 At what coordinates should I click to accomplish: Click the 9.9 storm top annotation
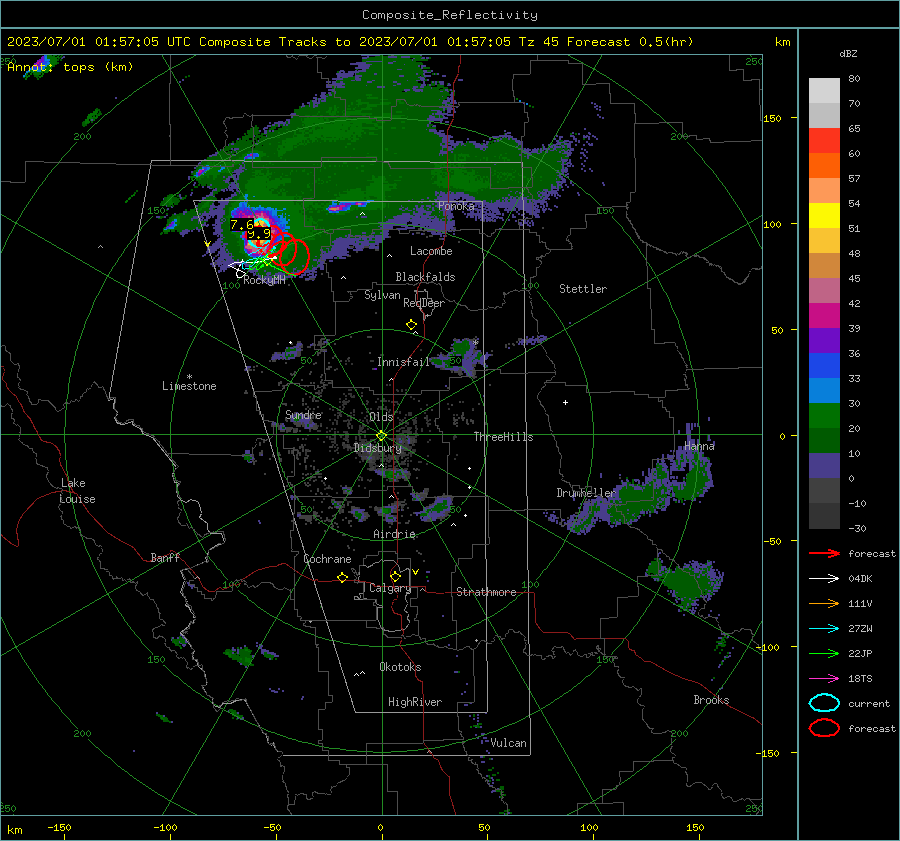click(x=259, y=234)
